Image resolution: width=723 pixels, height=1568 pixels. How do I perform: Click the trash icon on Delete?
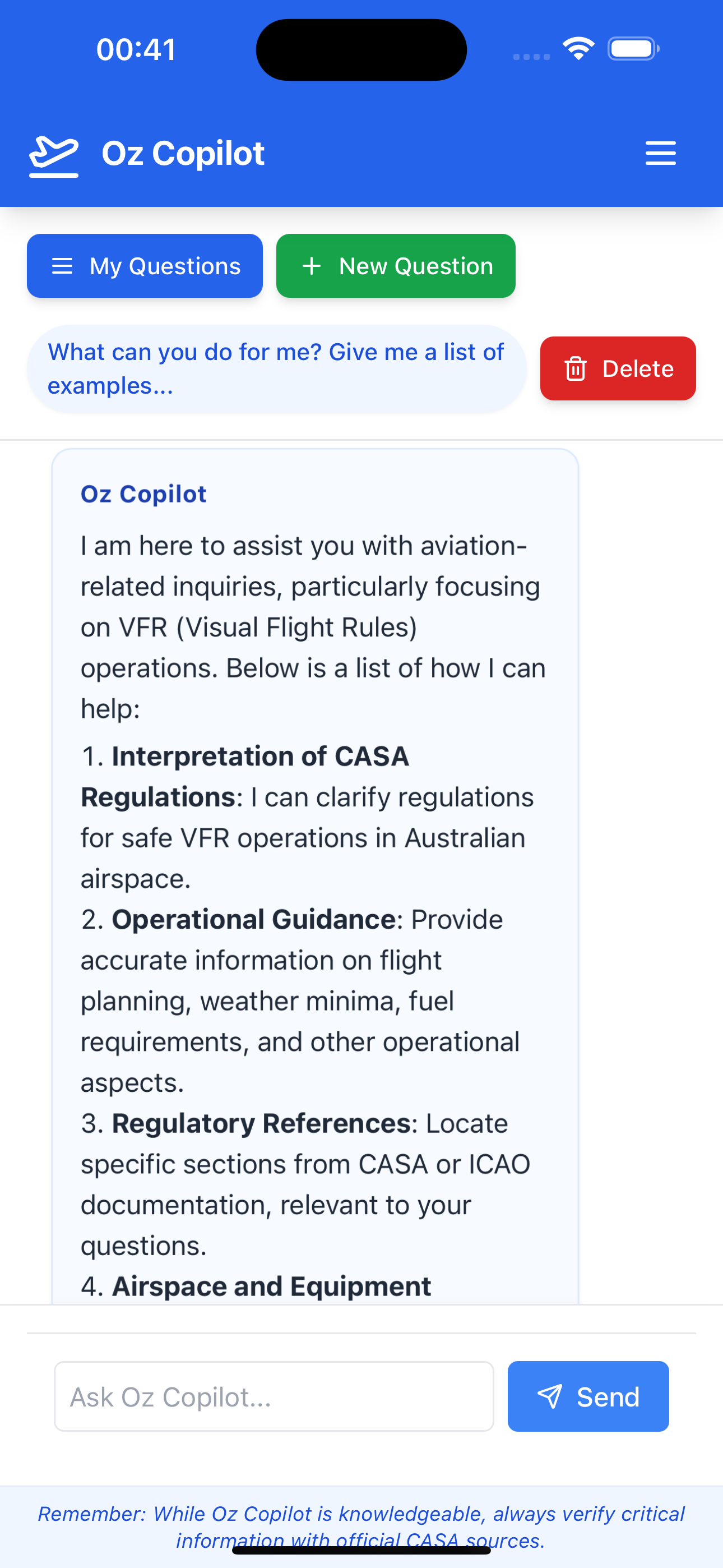coord(575,369)
